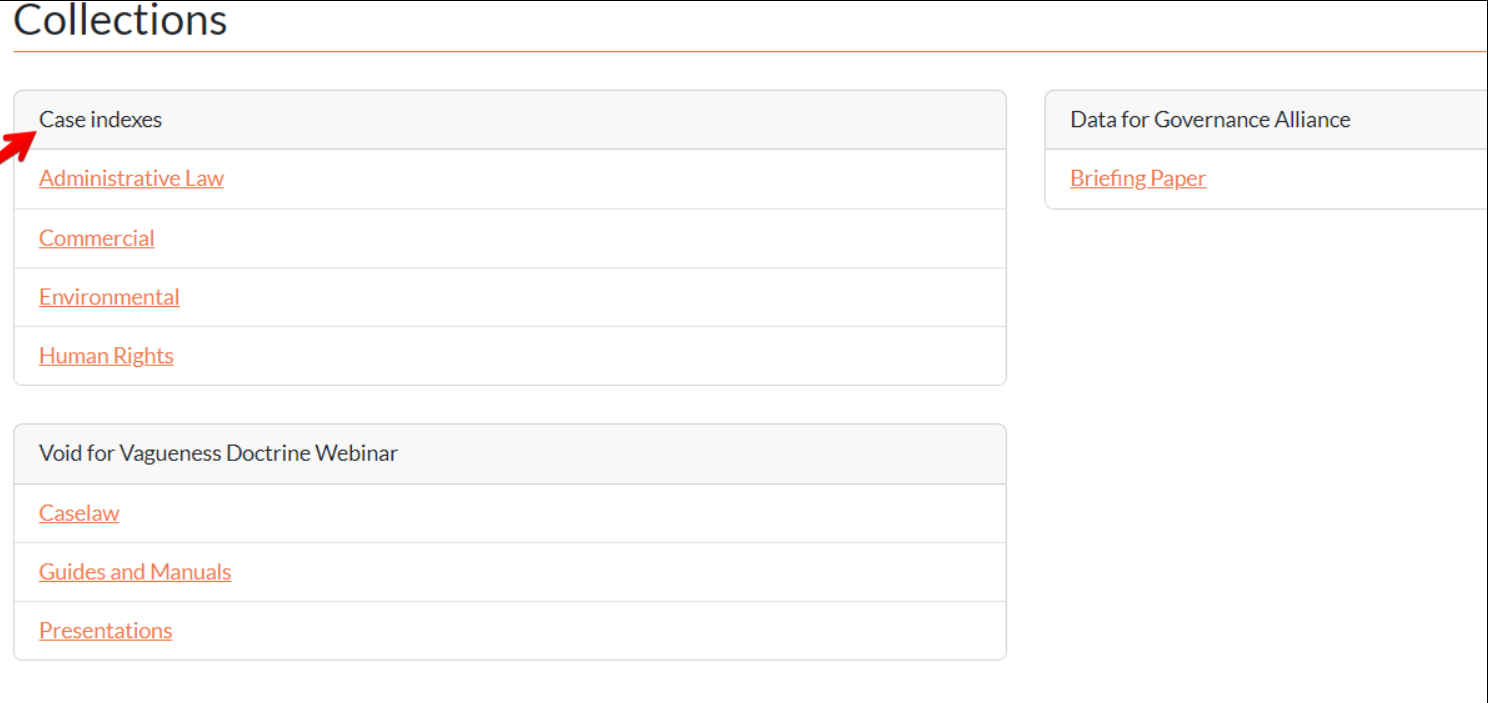
Task: Click the word Alliance in the card header
Action: (1312, 120)
